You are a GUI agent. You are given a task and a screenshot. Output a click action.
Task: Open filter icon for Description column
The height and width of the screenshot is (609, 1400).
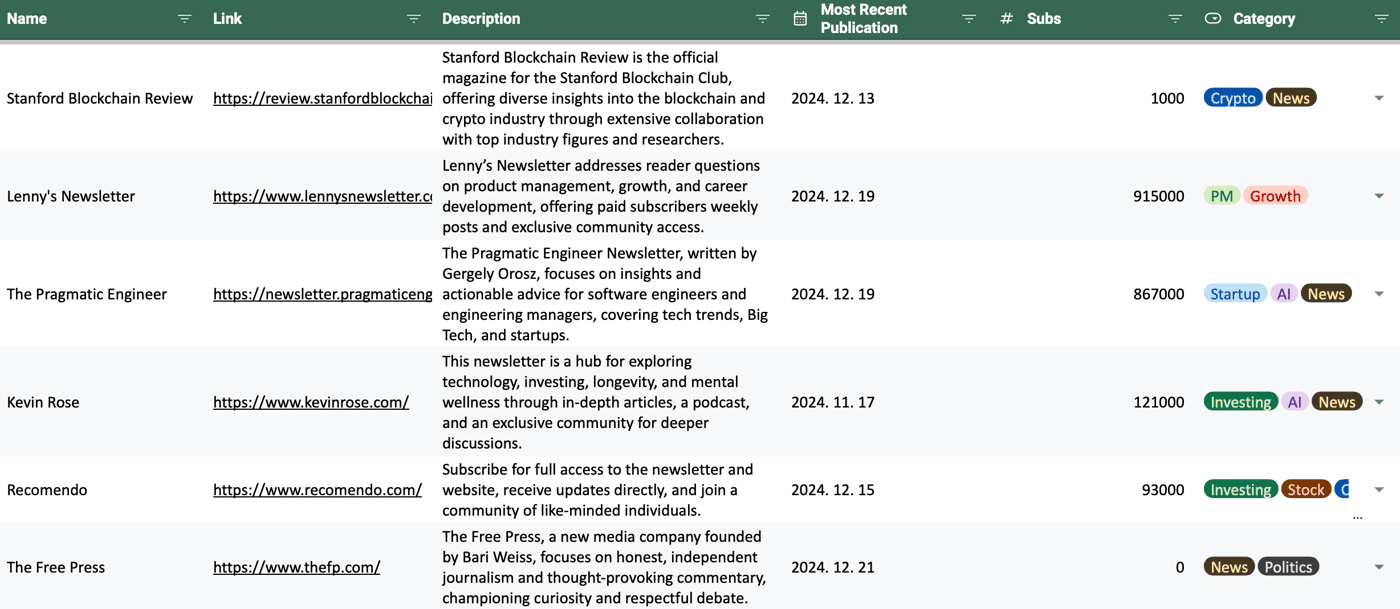click(x=762, y=19)
